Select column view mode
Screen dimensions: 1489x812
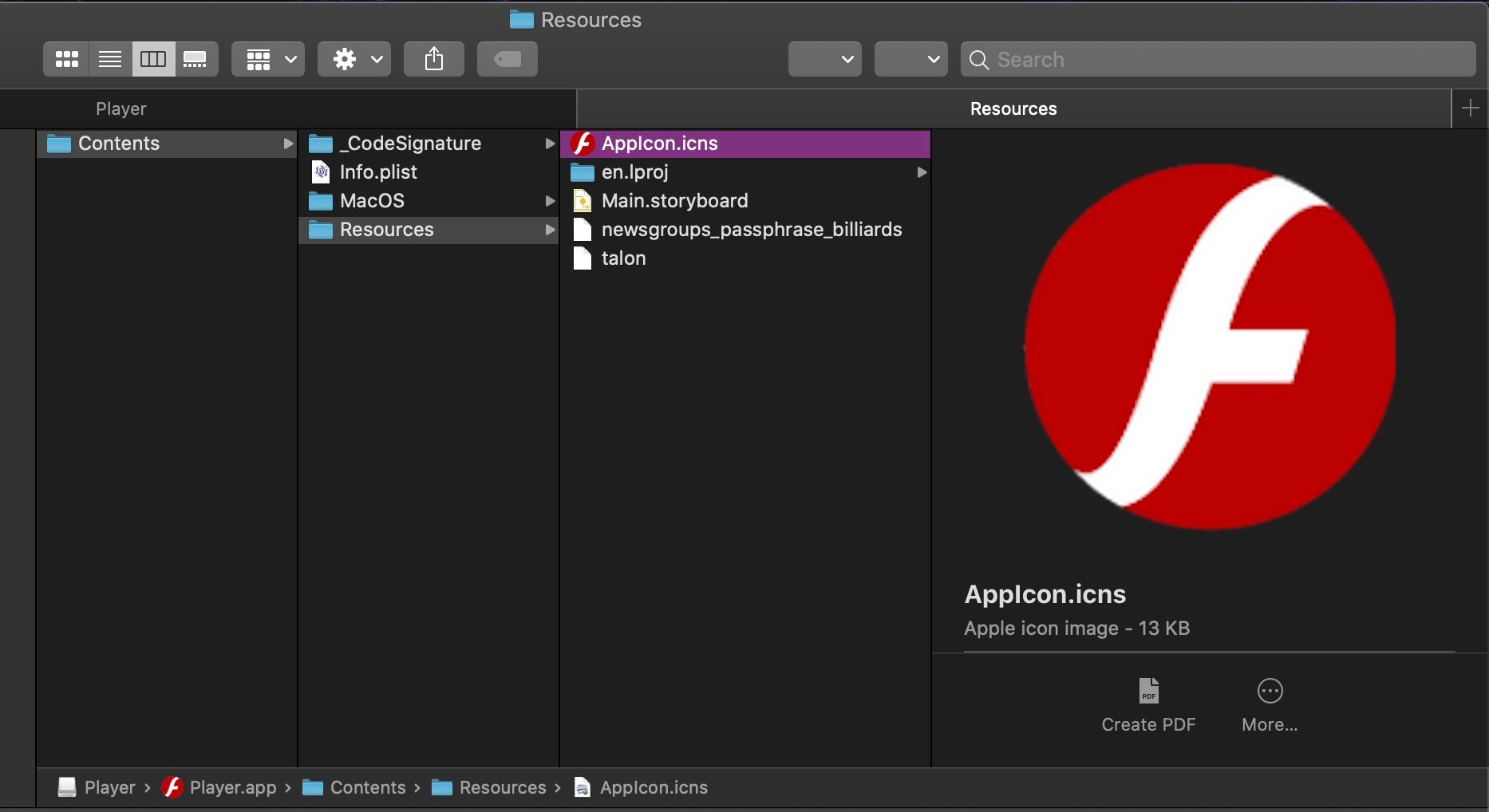153,59
